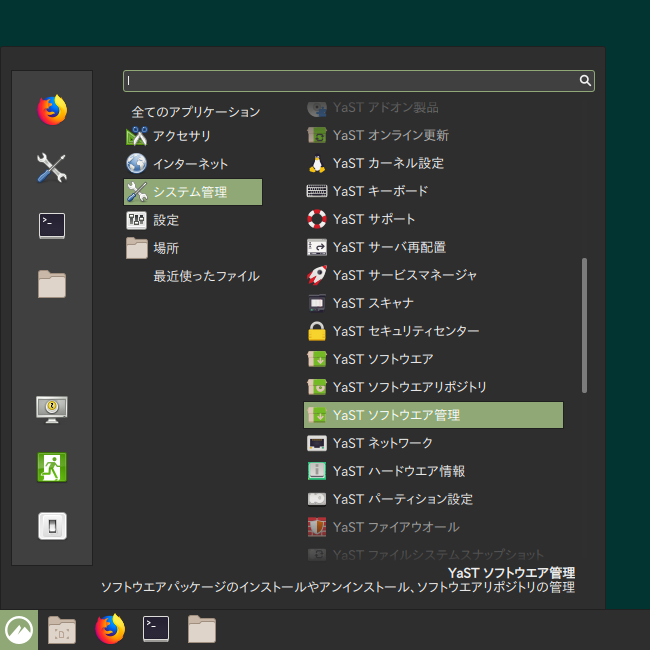Screen dimensions: 650x650
Task: Open YaST ハードウエア情報
Action: click(434, 471)
